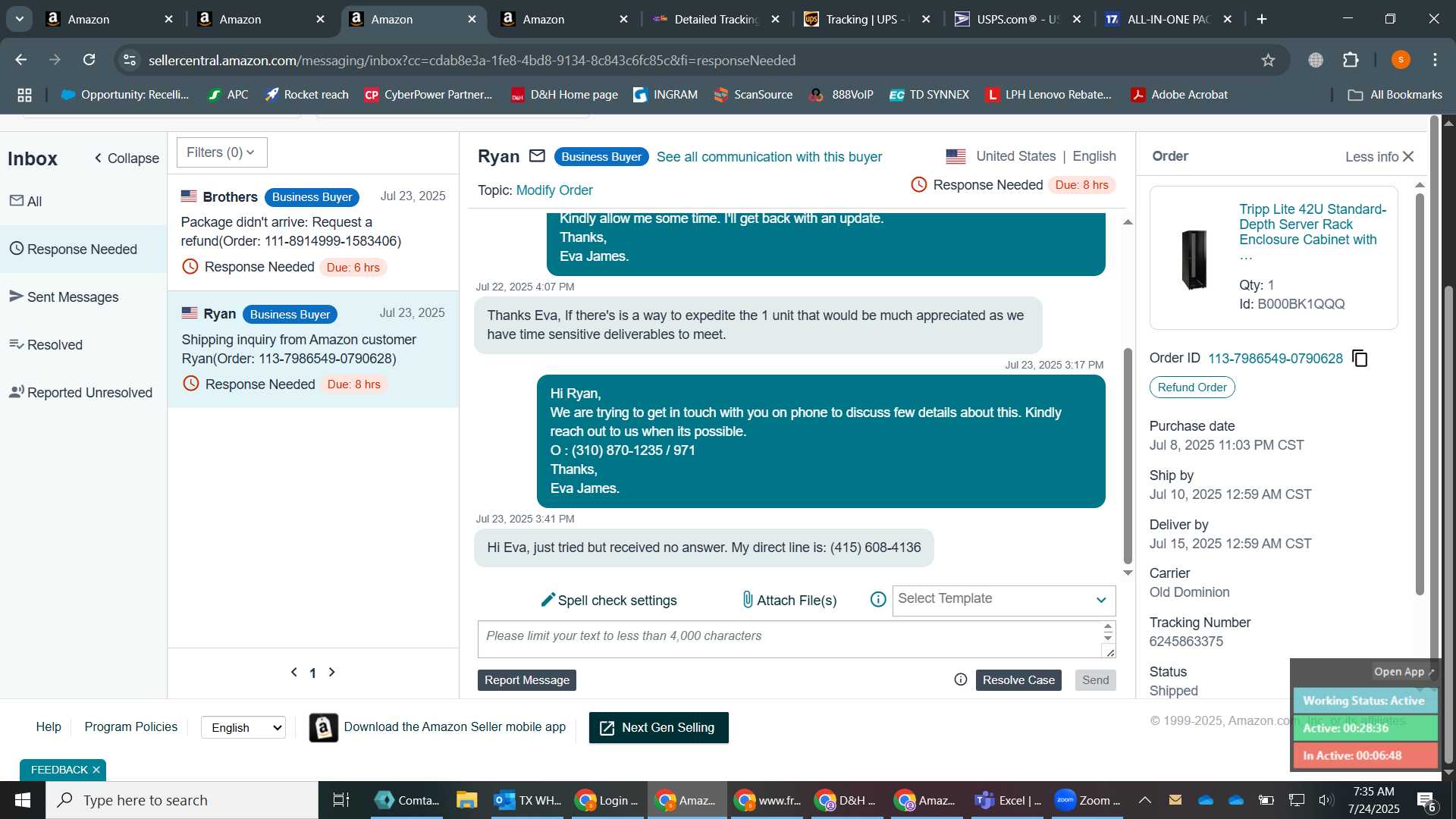
Task: Click the Refund Order button
Action: pyautogui.click(x=1192, y=388)
